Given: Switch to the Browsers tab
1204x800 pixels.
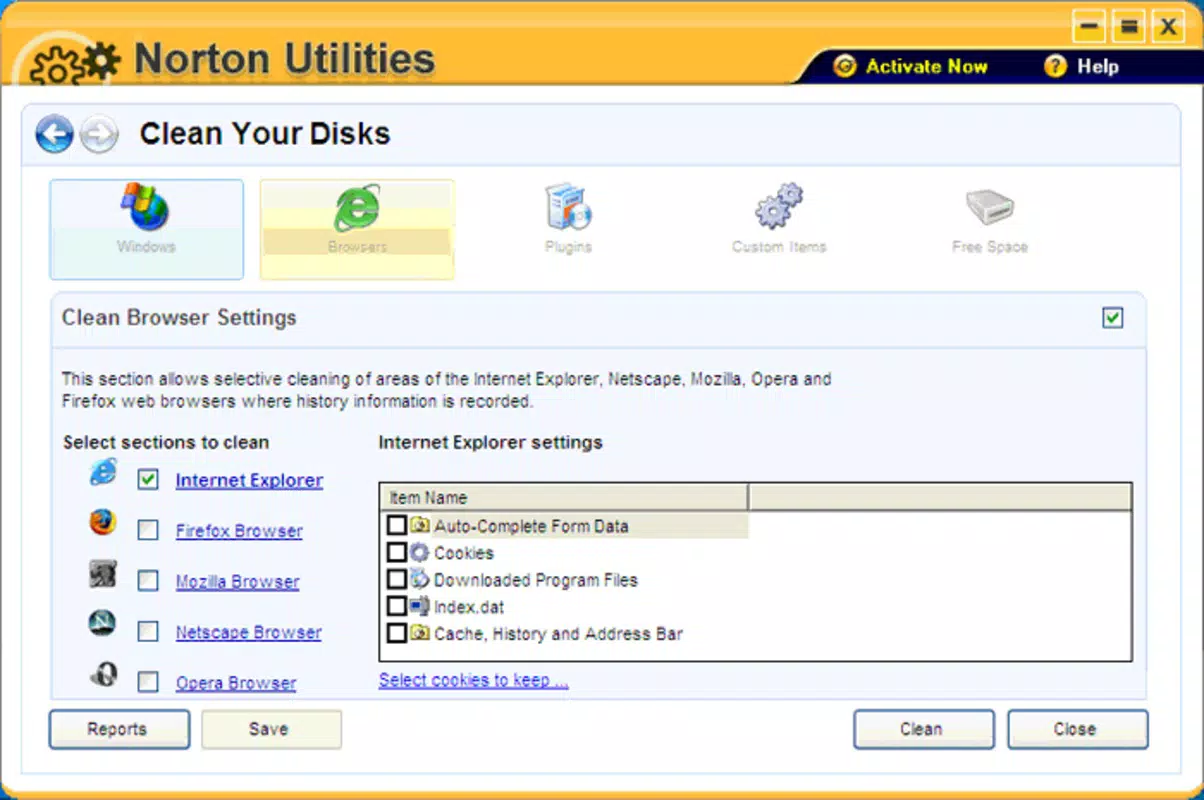Looking at the screenshot, I should [x=357, y=229].
